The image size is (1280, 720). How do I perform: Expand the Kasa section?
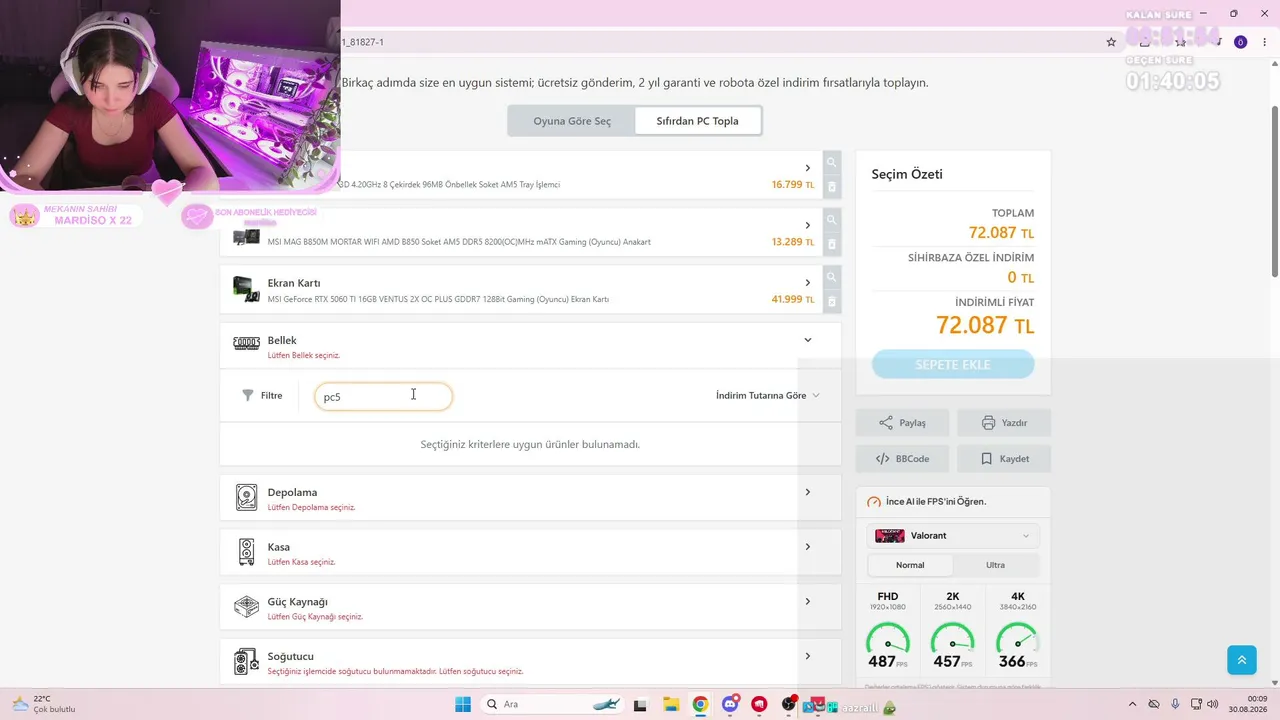coord(808,547)
